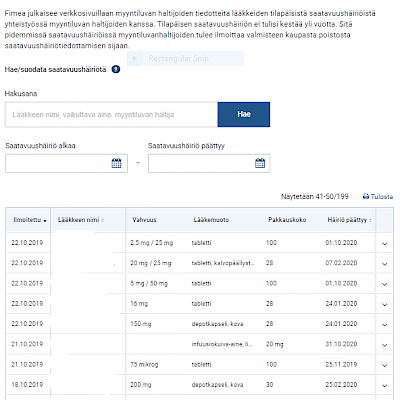Expand row with 5 mg / 50 mg
This screenshot has width=400, height=400.
point(385,284)
